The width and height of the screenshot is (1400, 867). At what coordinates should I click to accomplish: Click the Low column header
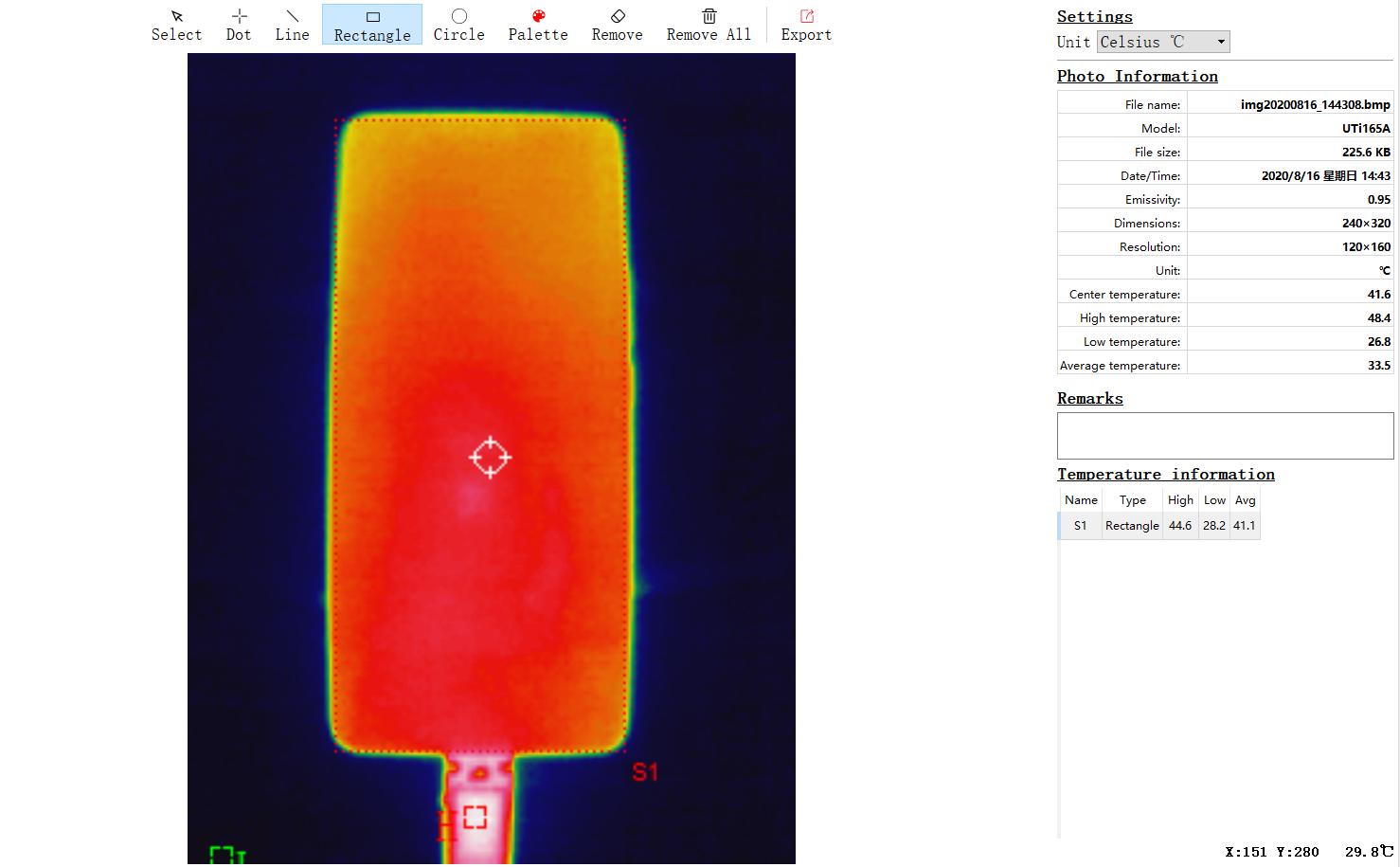[1214, 500]
